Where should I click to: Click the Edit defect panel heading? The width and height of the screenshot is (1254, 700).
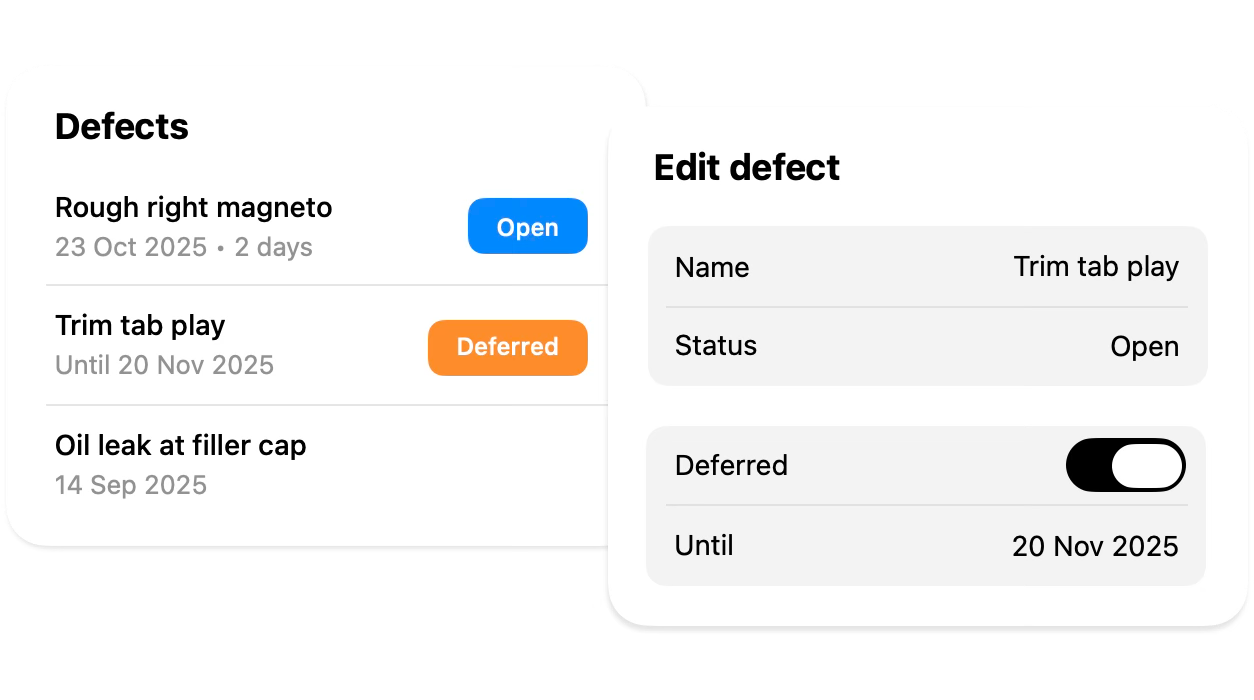point(746,167)
